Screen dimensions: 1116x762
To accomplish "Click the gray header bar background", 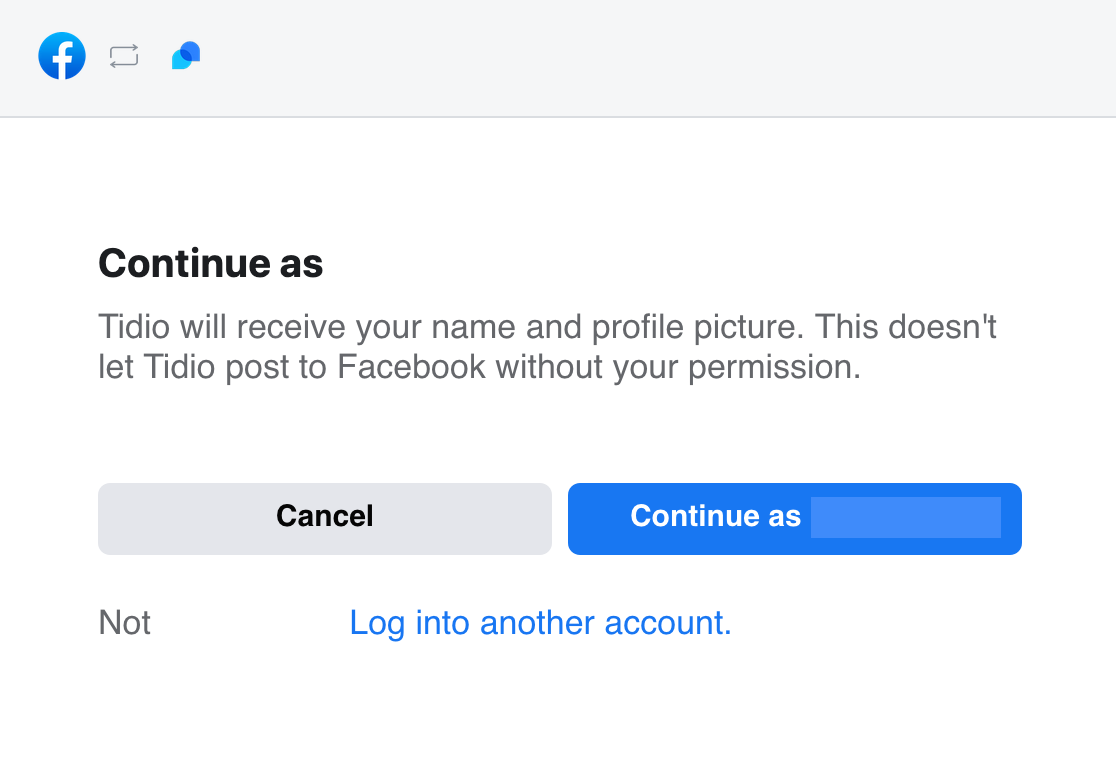I will click(641, 57).
